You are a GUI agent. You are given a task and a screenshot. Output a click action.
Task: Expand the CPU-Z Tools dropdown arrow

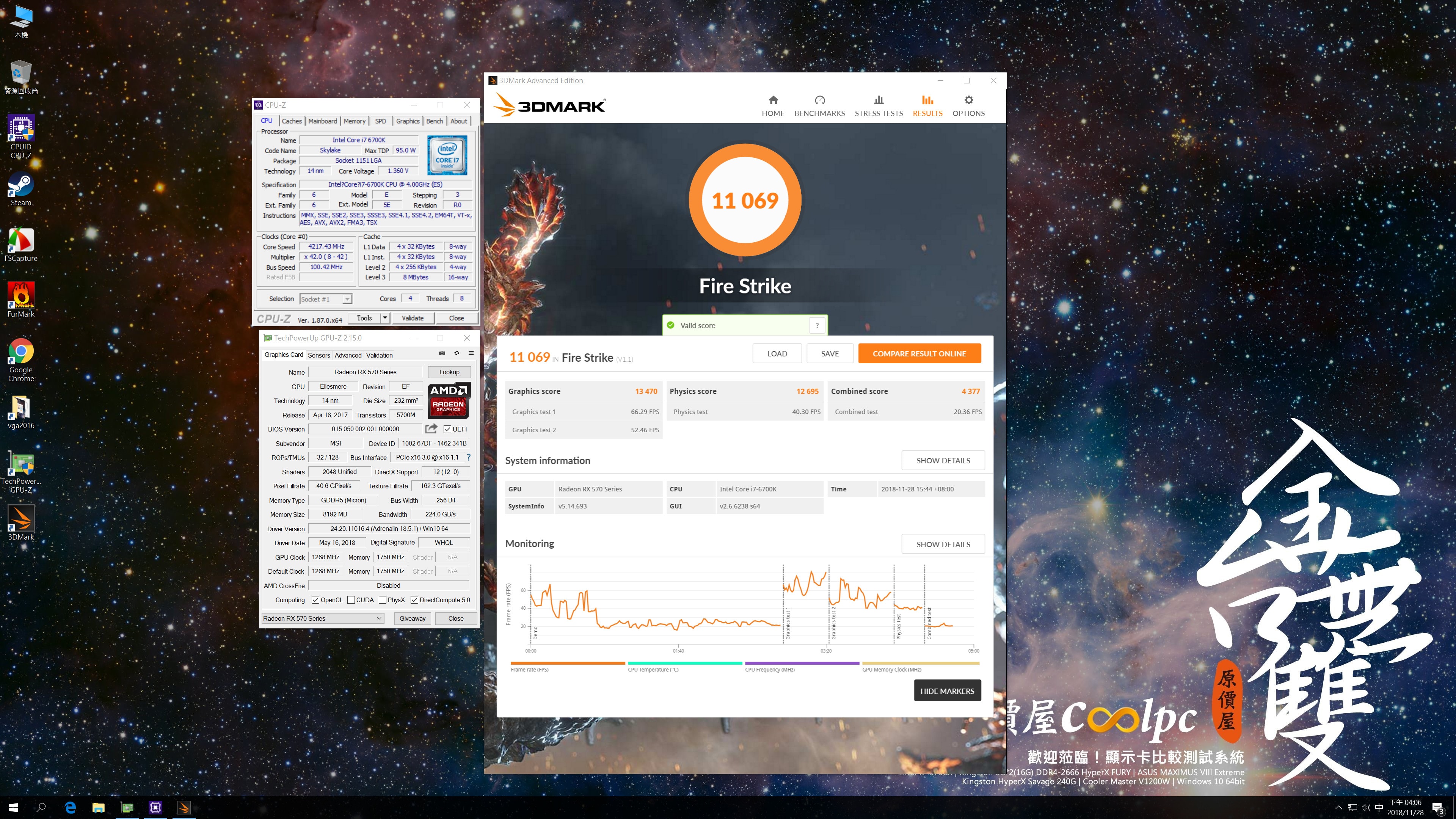click(385, 318)
